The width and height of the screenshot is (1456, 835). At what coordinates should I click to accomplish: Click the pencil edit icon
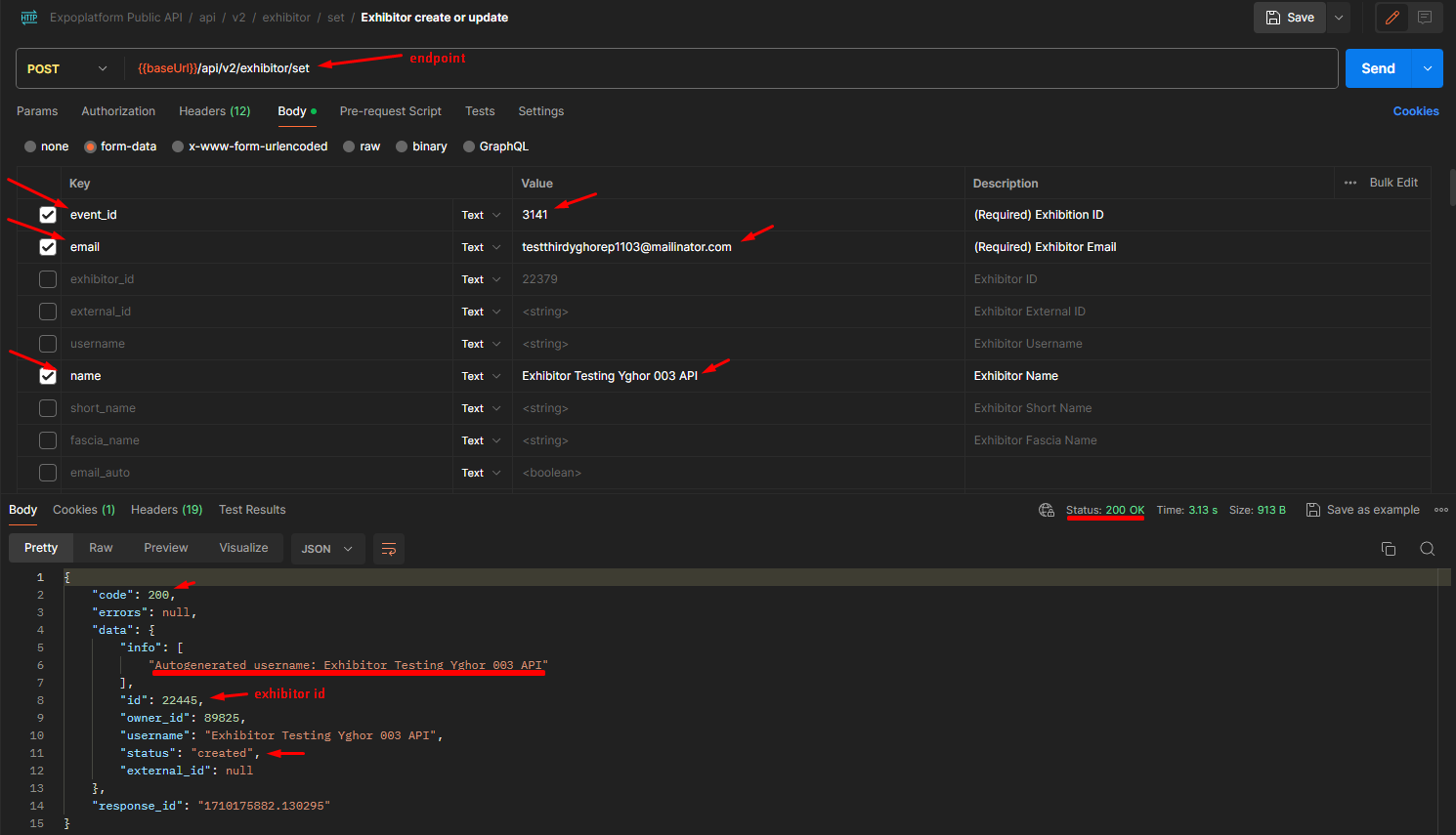pyautogui.click(x=1392, y=18)
